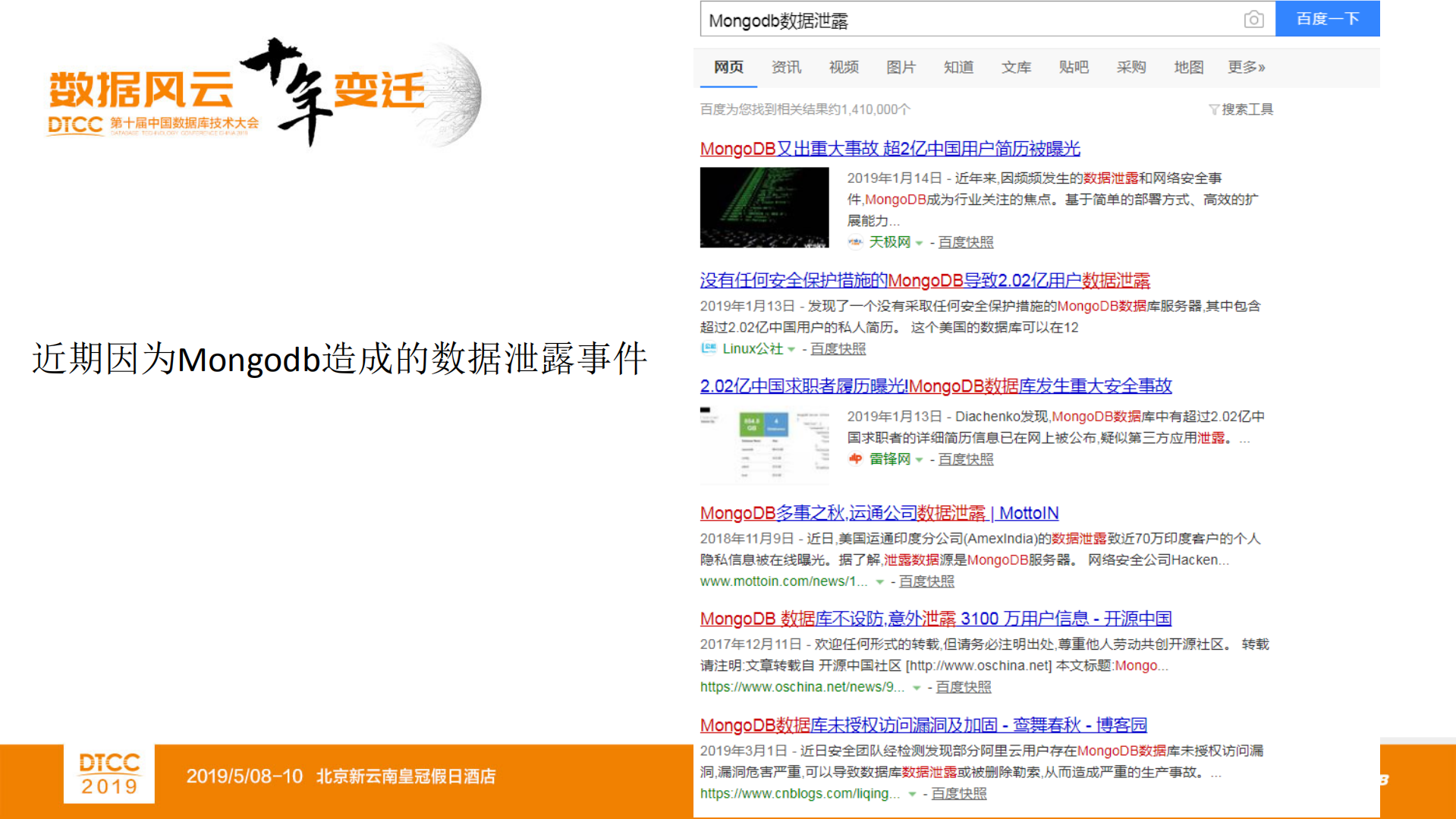Open 搜索工具 with its funnel icon
1456x819 pixels.
pyautogui.click(x=1241, y=109)
